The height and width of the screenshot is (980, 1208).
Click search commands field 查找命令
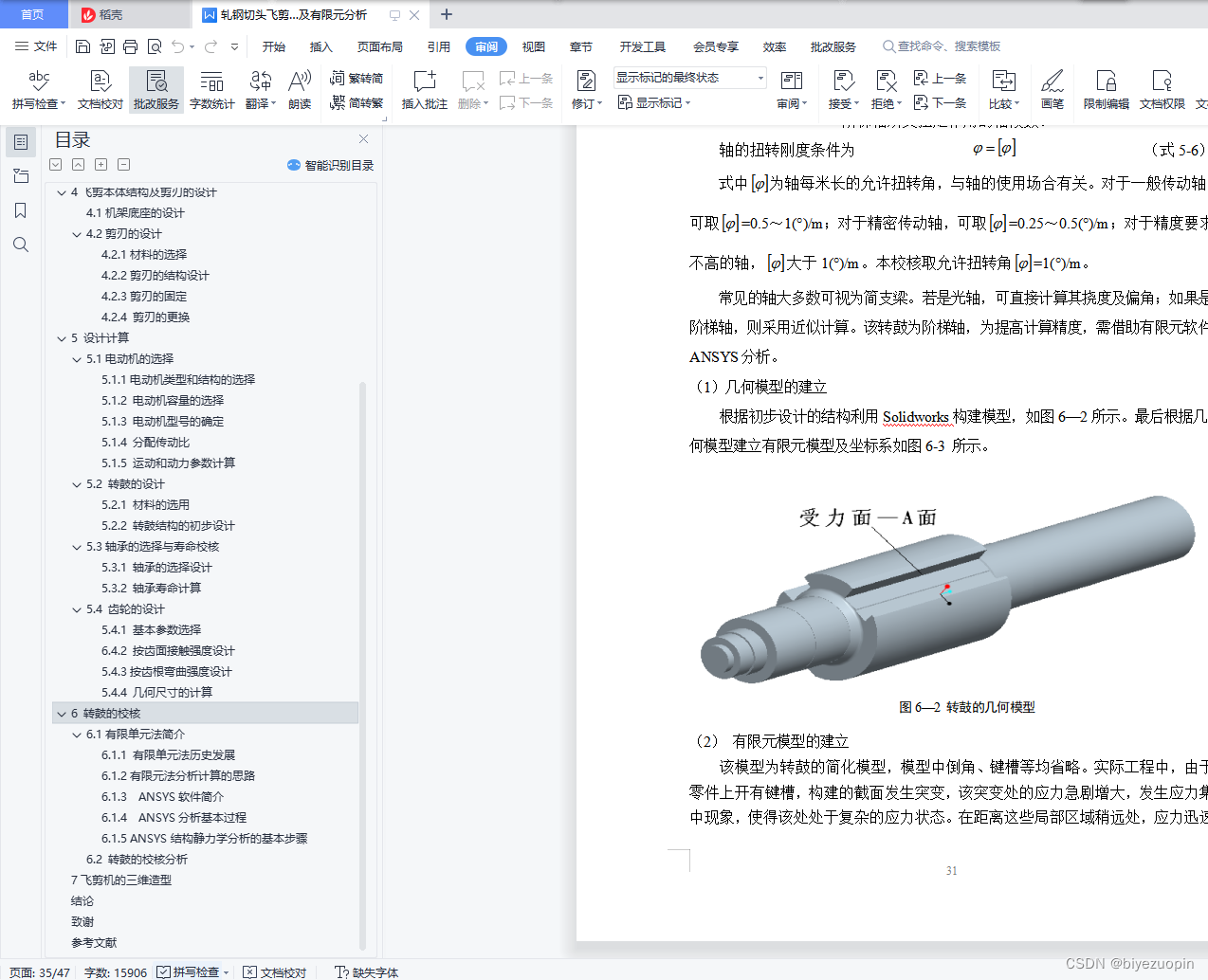[943, 46]
